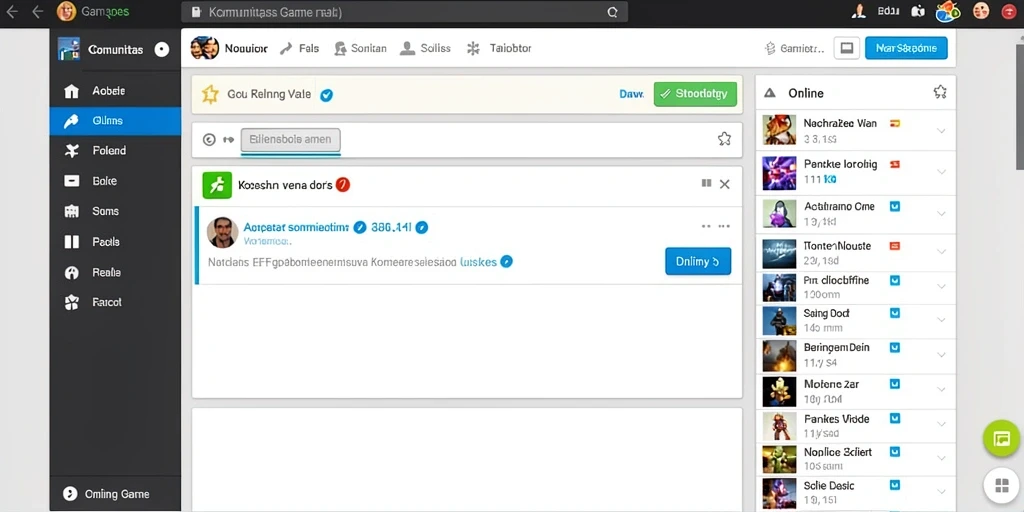Select the Folend sidebar icon

pos(71,151)
